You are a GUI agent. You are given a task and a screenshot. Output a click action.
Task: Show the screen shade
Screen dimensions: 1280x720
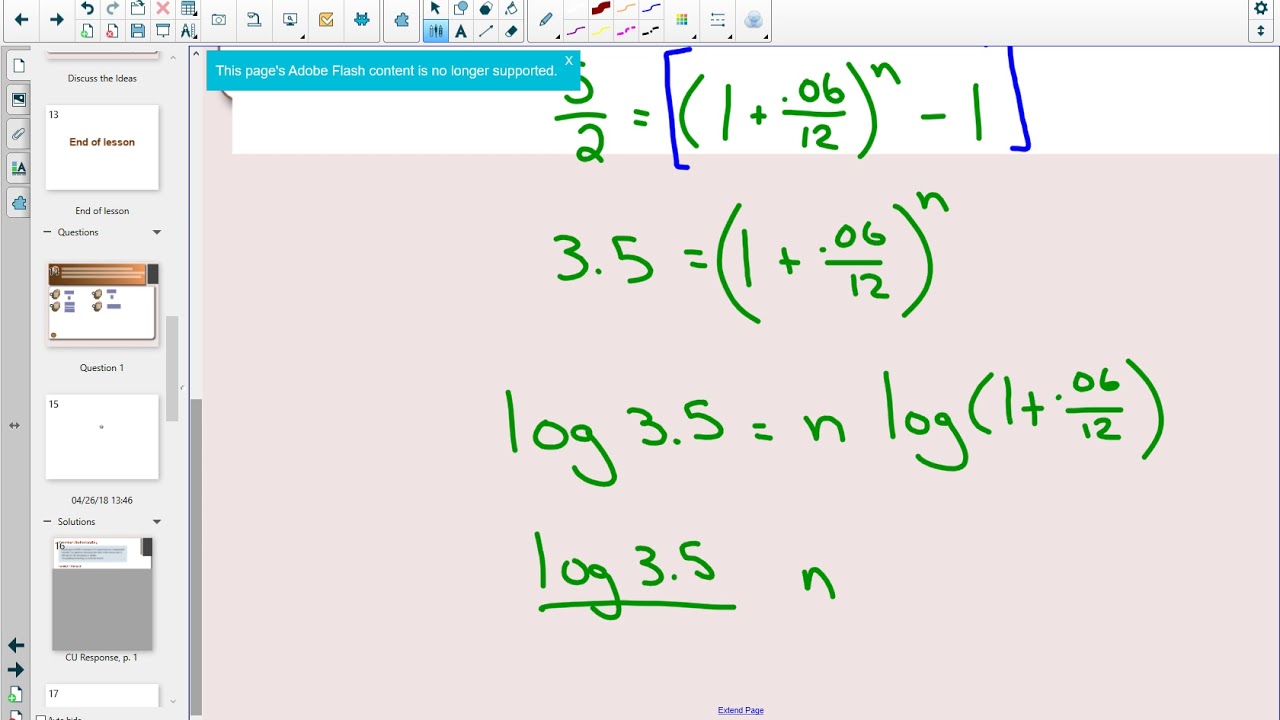click(163, 31)
